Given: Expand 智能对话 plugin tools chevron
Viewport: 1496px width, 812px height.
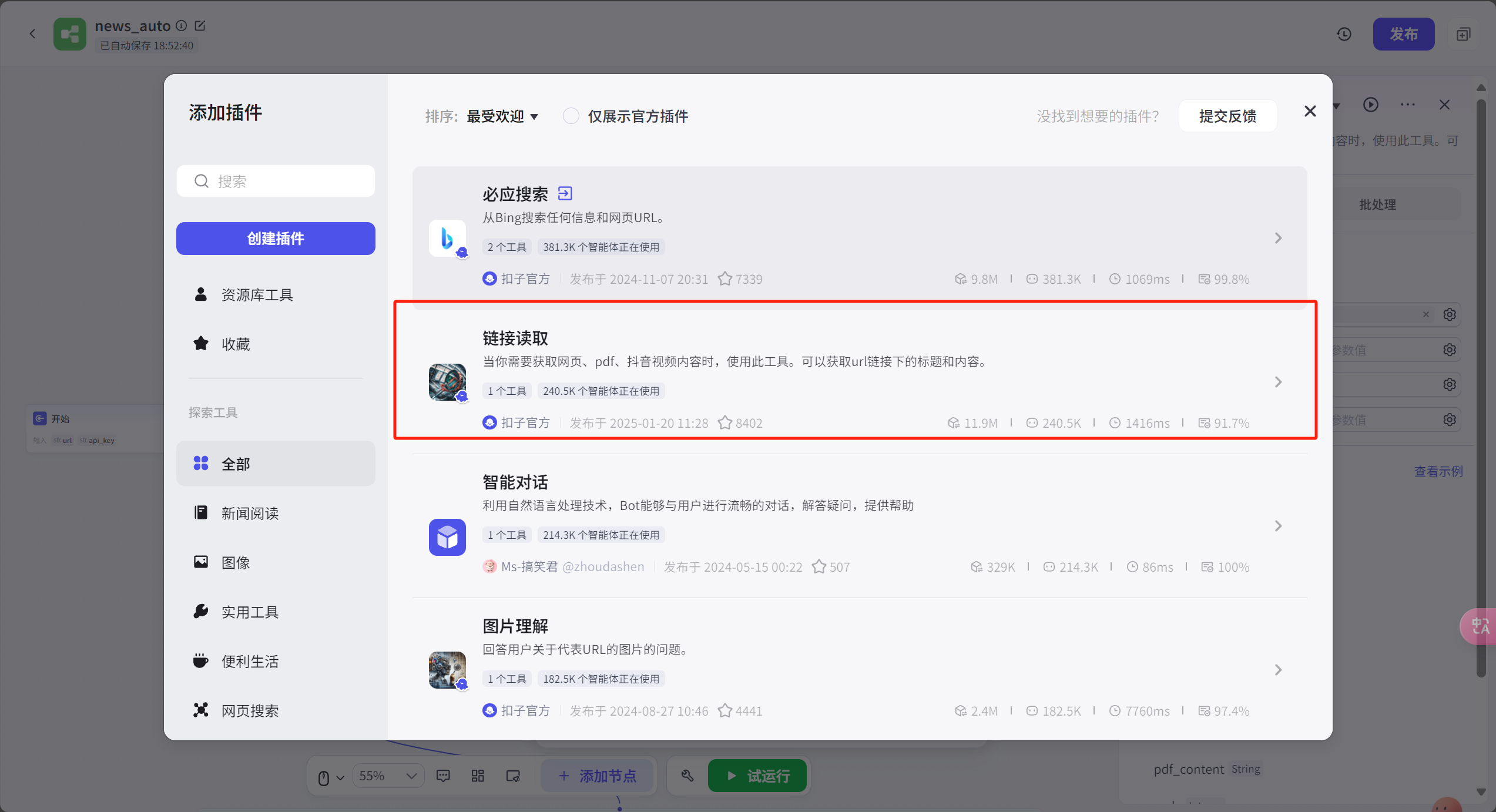Looking at the screenshot, I should [x=1278, y=526].
